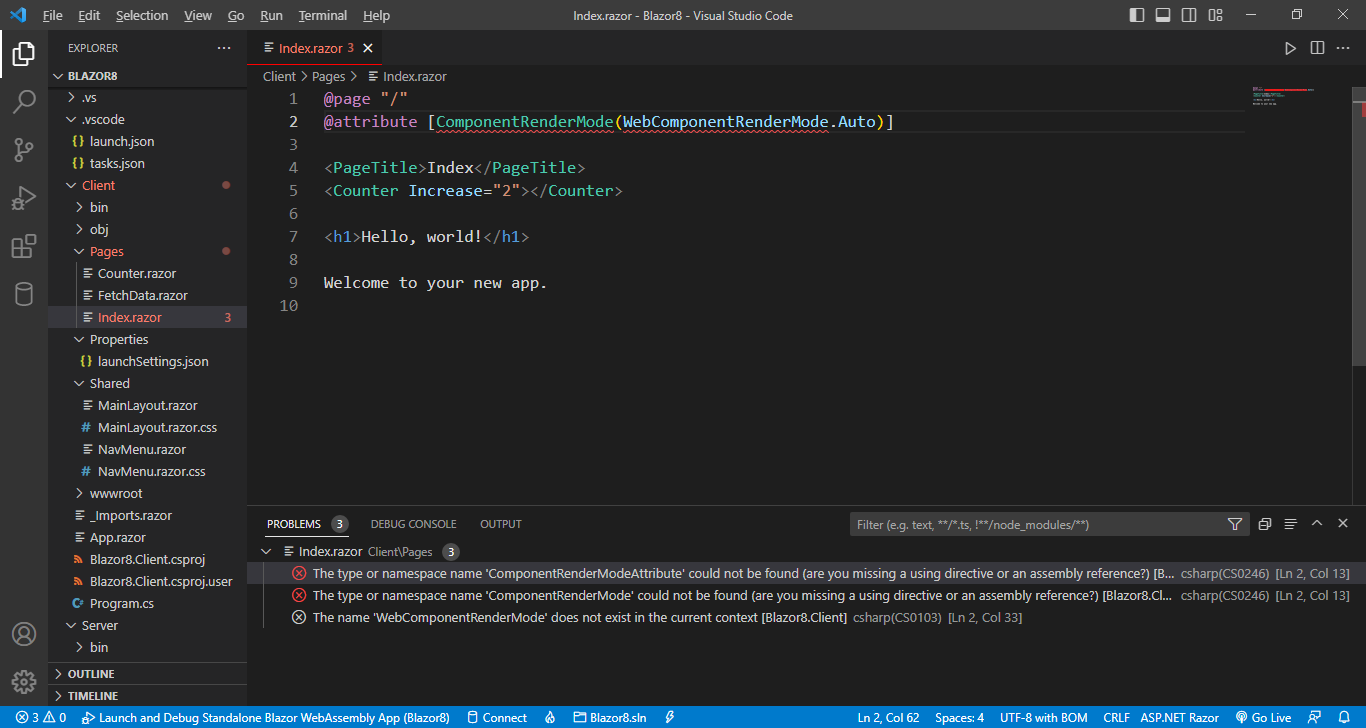Open the File menu
1366x728 pixels.
52,15
